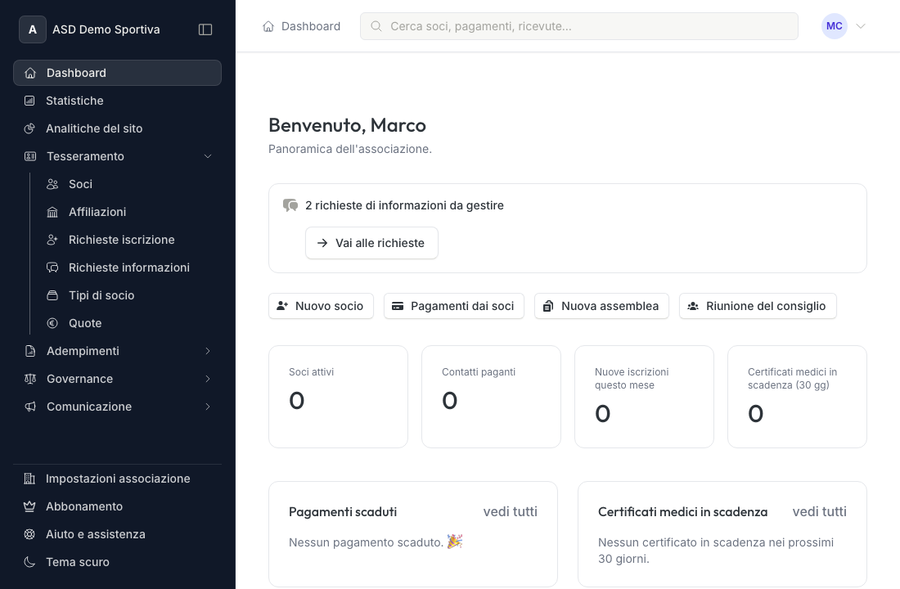The height and width of the screenshot is (589, 900).
Task: Click the Tipi di socio stack icon
Action: coord(52,296)
